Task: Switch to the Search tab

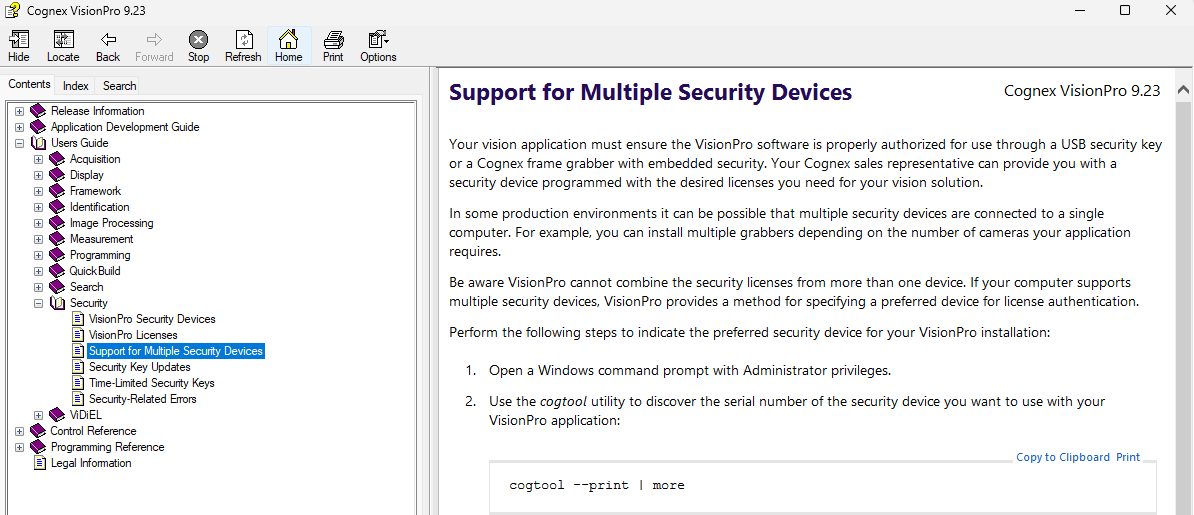Action: pos(120,86)
